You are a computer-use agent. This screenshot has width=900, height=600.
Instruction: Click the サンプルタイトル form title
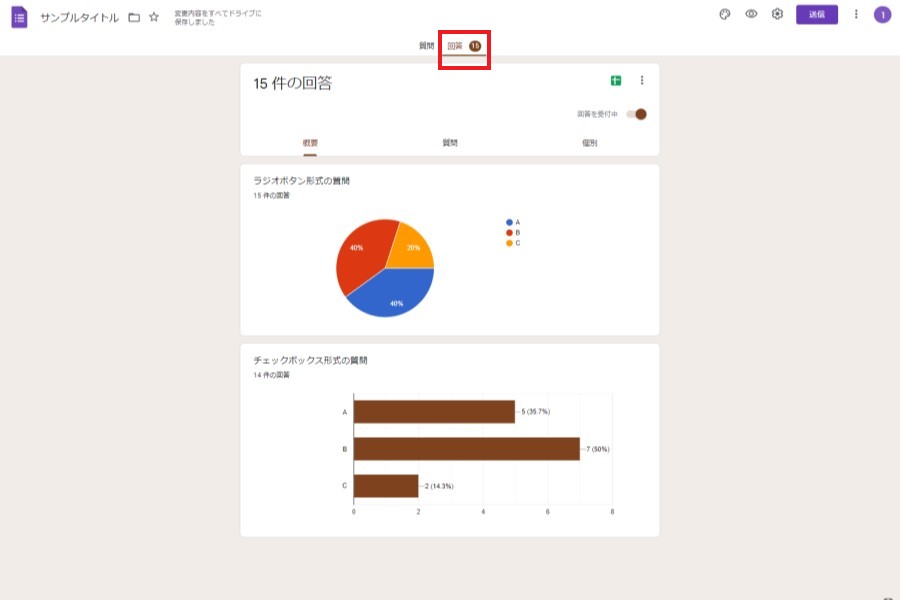point(79,17)
